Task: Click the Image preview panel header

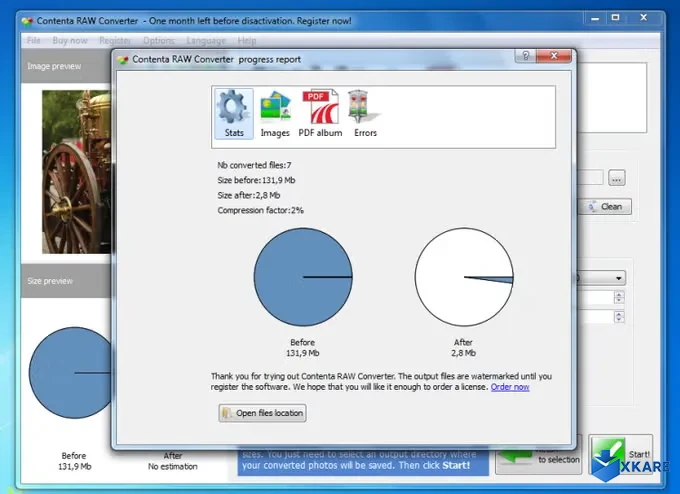Action: (x=66, y=66)
